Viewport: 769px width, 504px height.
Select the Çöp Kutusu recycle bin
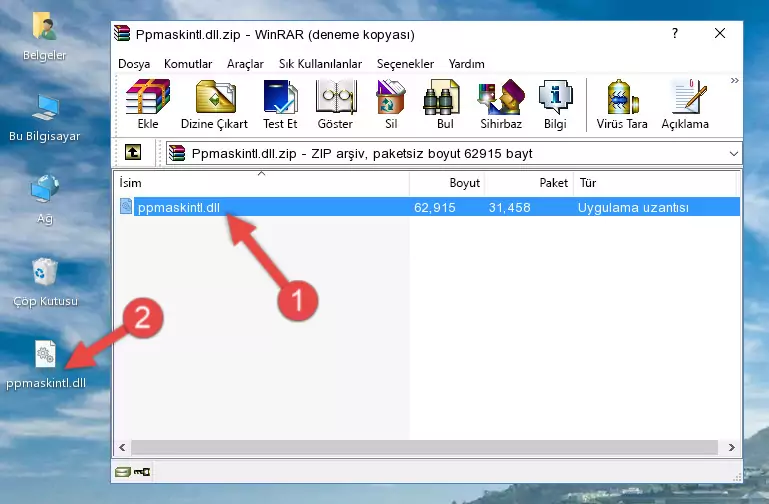click(45, 282)
